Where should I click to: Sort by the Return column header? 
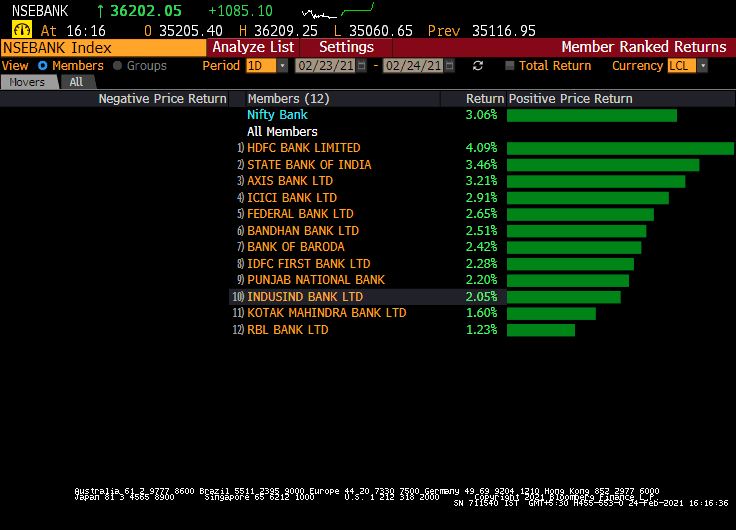484,99
